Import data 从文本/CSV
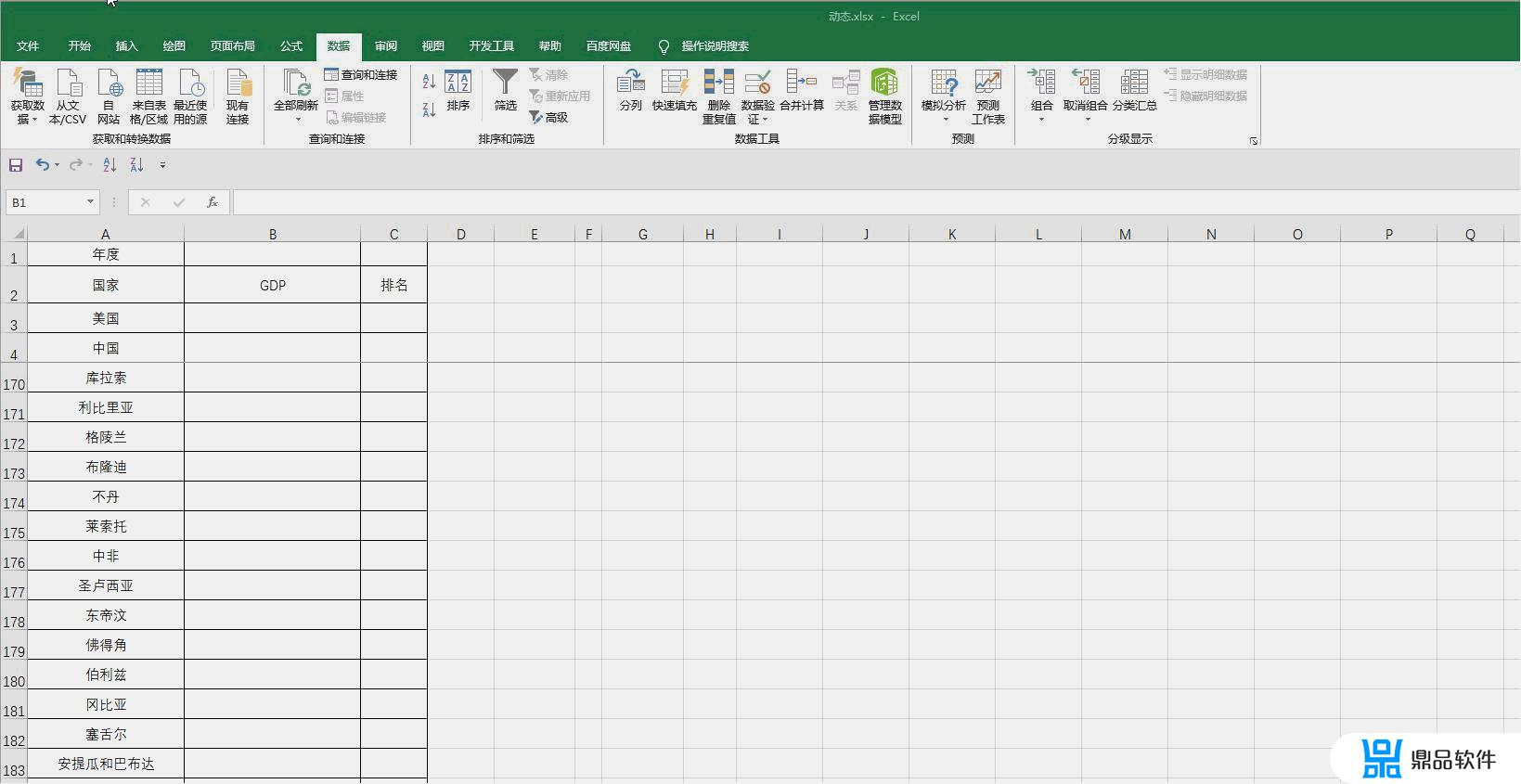Viewport: 1521px width, 784px height. tap(68, 96)
